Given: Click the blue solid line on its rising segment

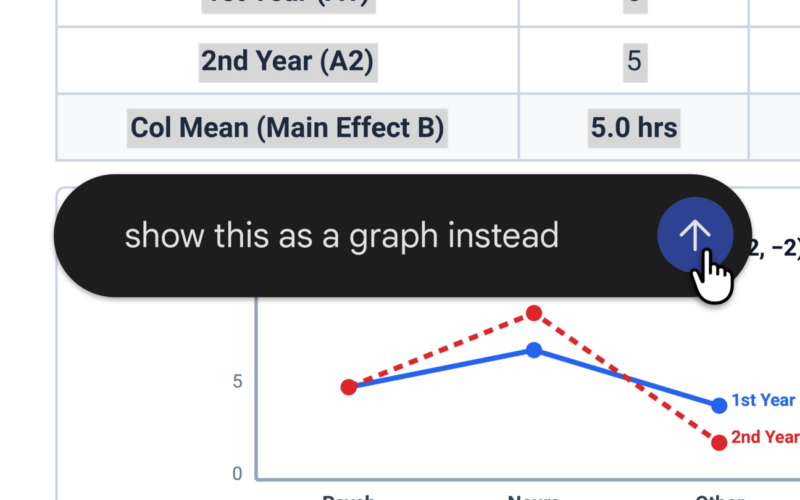Looking at the screenshot, I should tap(441, 368).
